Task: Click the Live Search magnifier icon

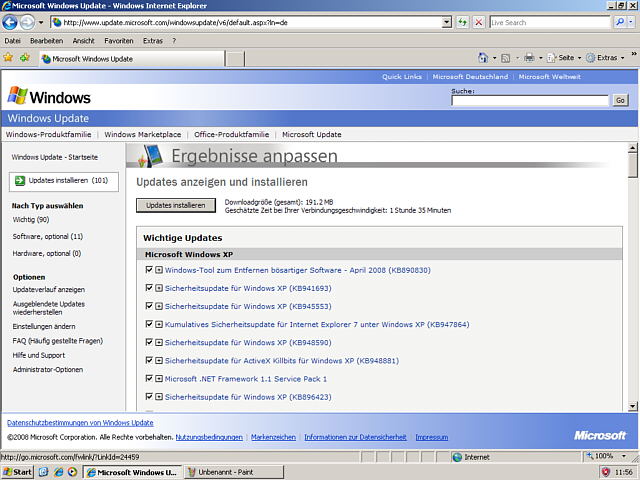Action: 620,22
